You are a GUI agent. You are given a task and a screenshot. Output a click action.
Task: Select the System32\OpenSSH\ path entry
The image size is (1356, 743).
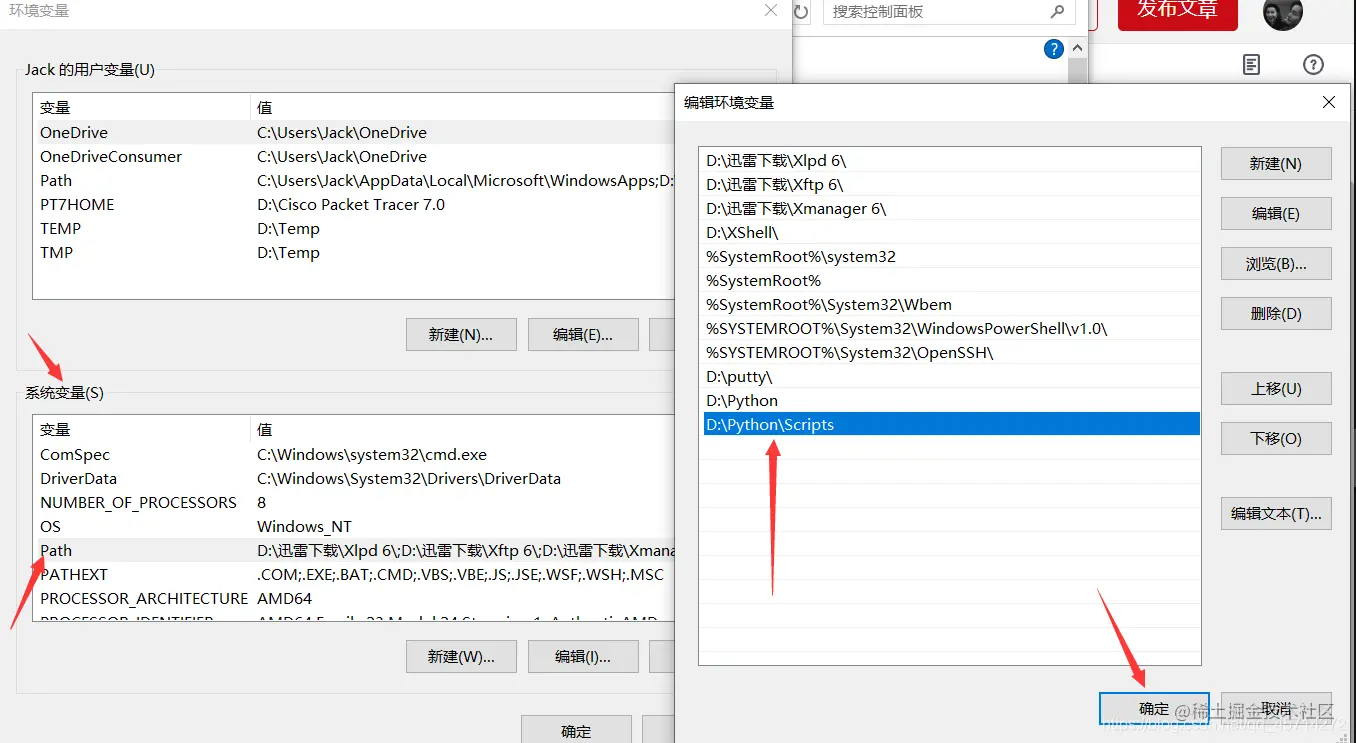pyautogui.click(x=951, y=352)
